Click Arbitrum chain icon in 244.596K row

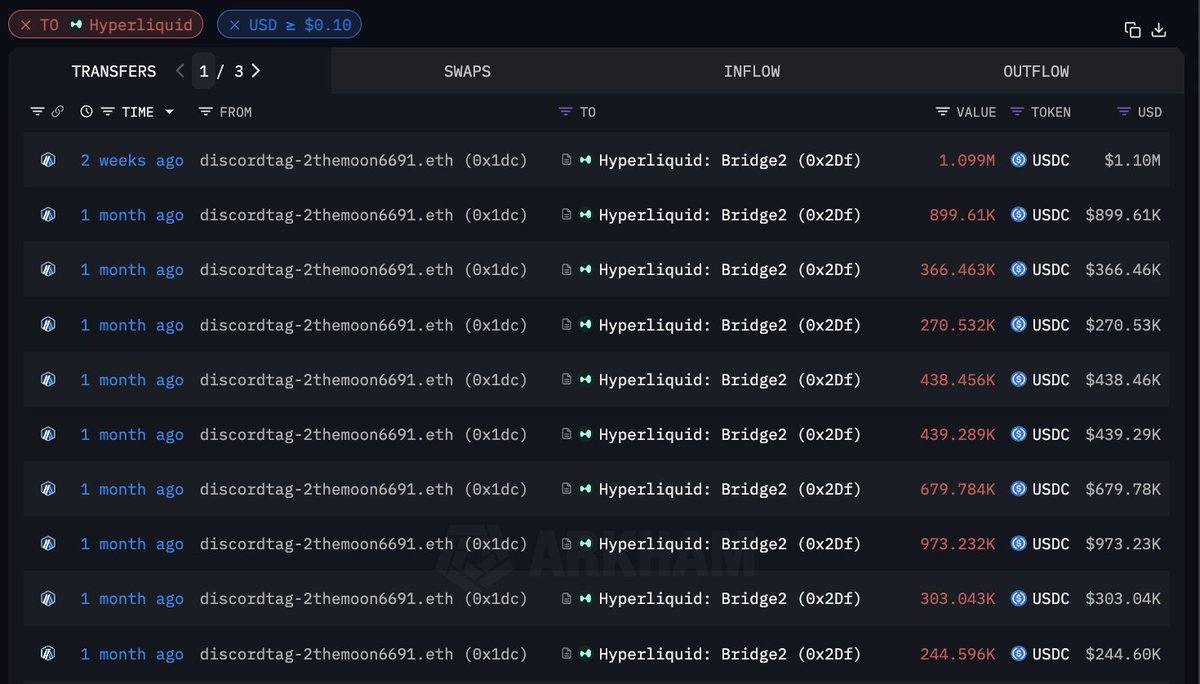click(47, 654)
